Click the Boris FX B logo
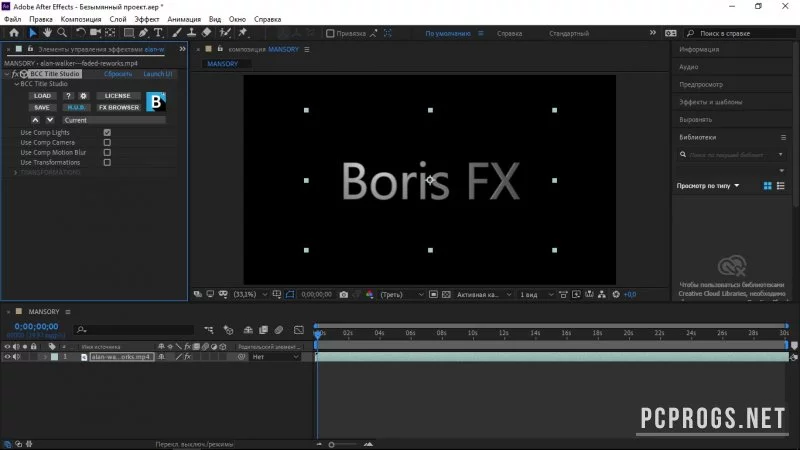 156,102
